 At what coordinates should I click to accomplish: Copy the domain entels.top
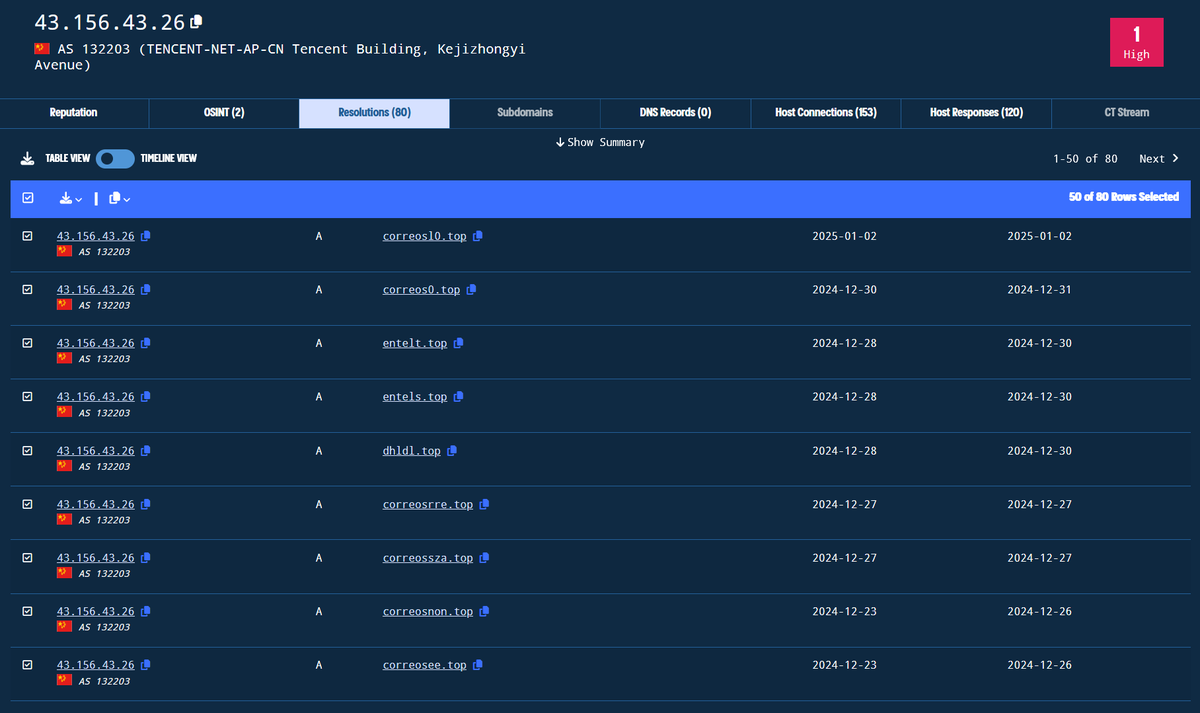(x=458, y=397)
